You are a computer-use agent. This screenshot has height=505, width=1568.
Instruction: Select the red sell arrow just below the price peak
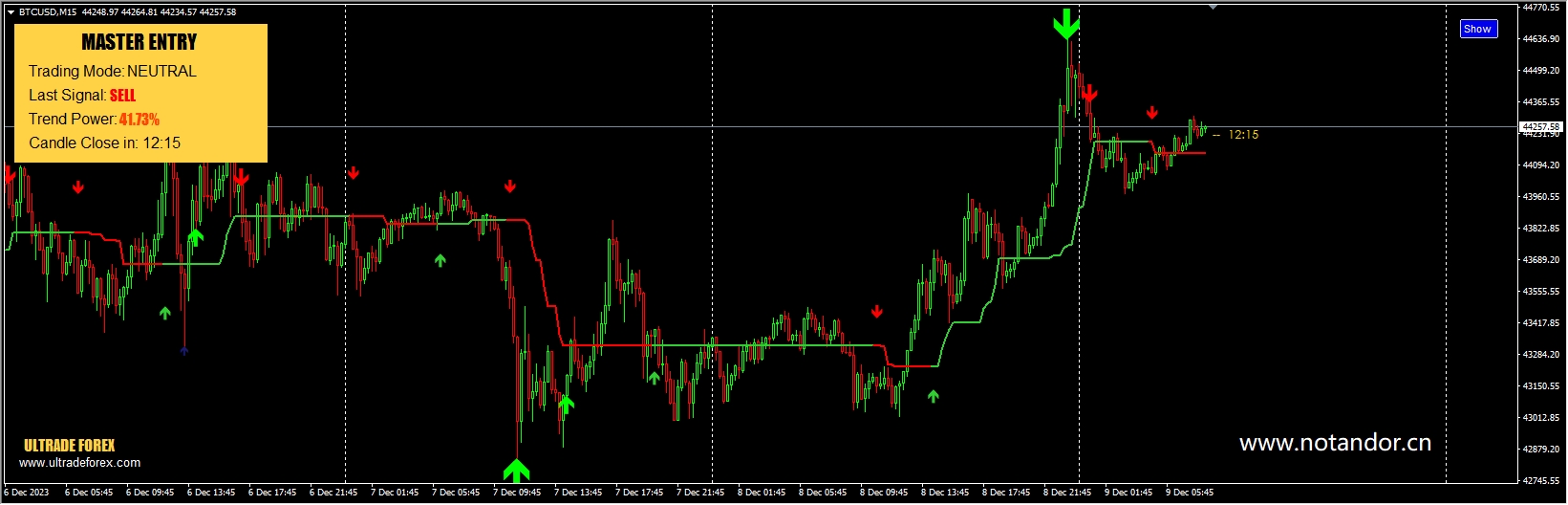pos(1089,94)
